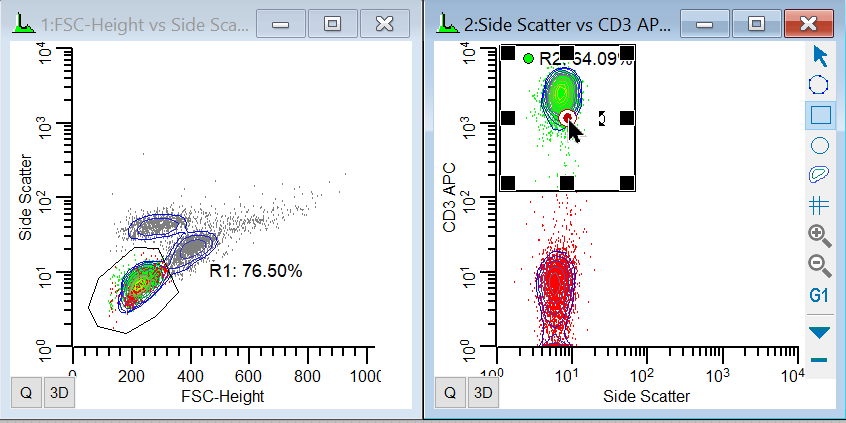Click the R1: 76.50% region label
Image resolution: width=846 pixels, height=423 pixels.
(x=256, y=270)
